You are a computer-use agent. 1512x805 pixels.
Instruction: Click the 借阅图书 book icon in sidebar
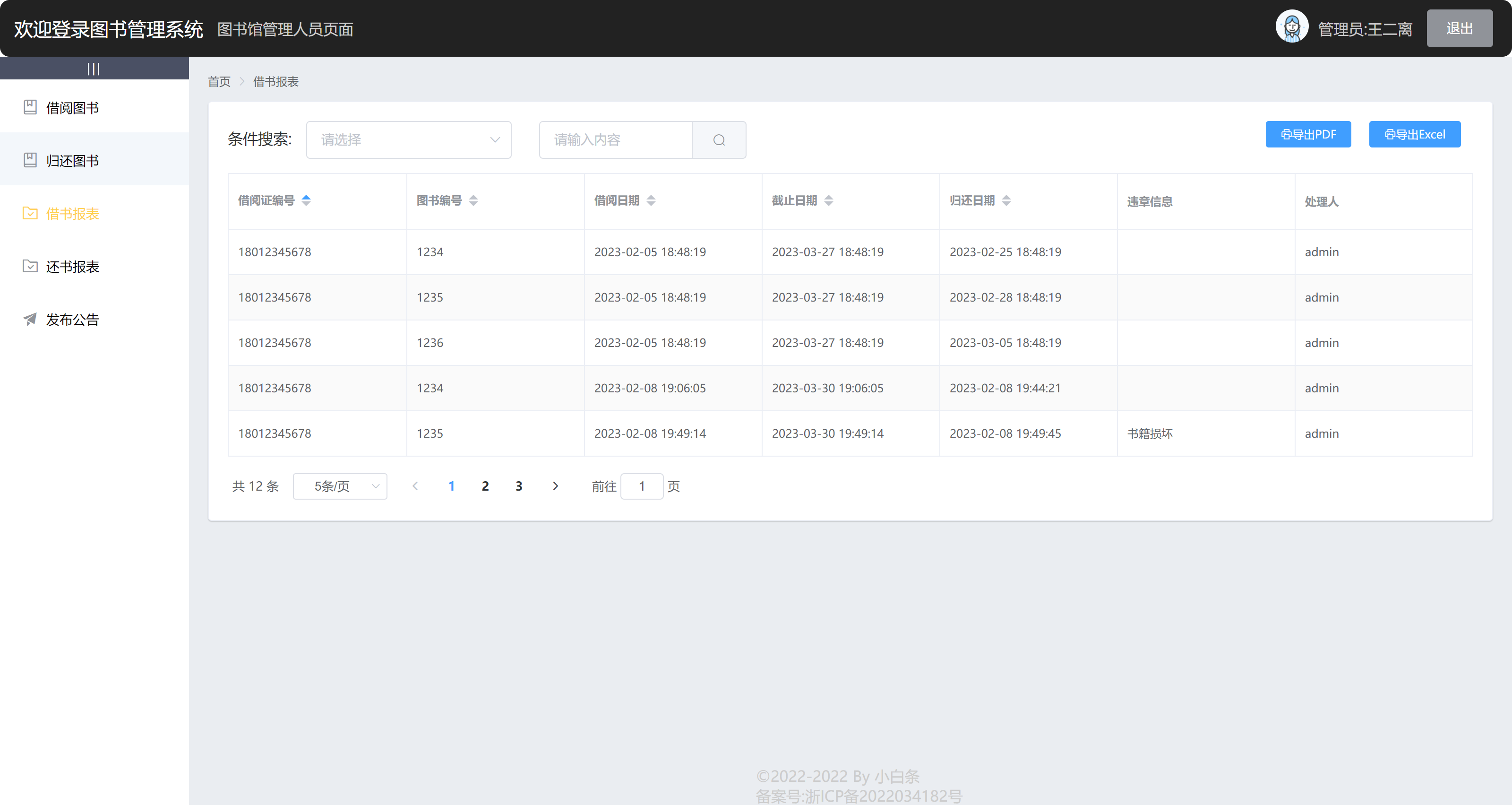click(x=30, y=107)
